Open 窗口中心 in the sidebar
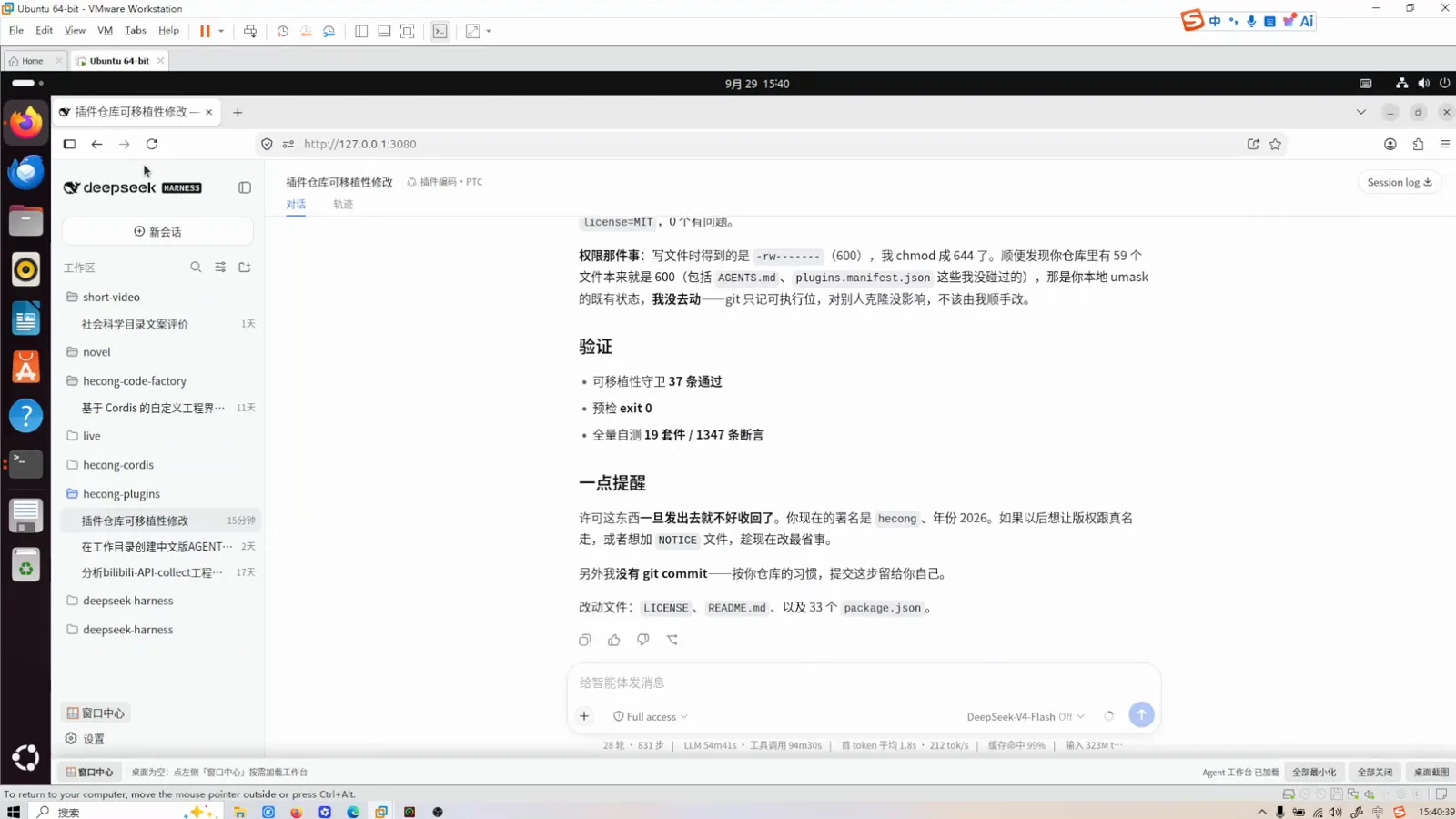1456x819 pixels. 96,713
